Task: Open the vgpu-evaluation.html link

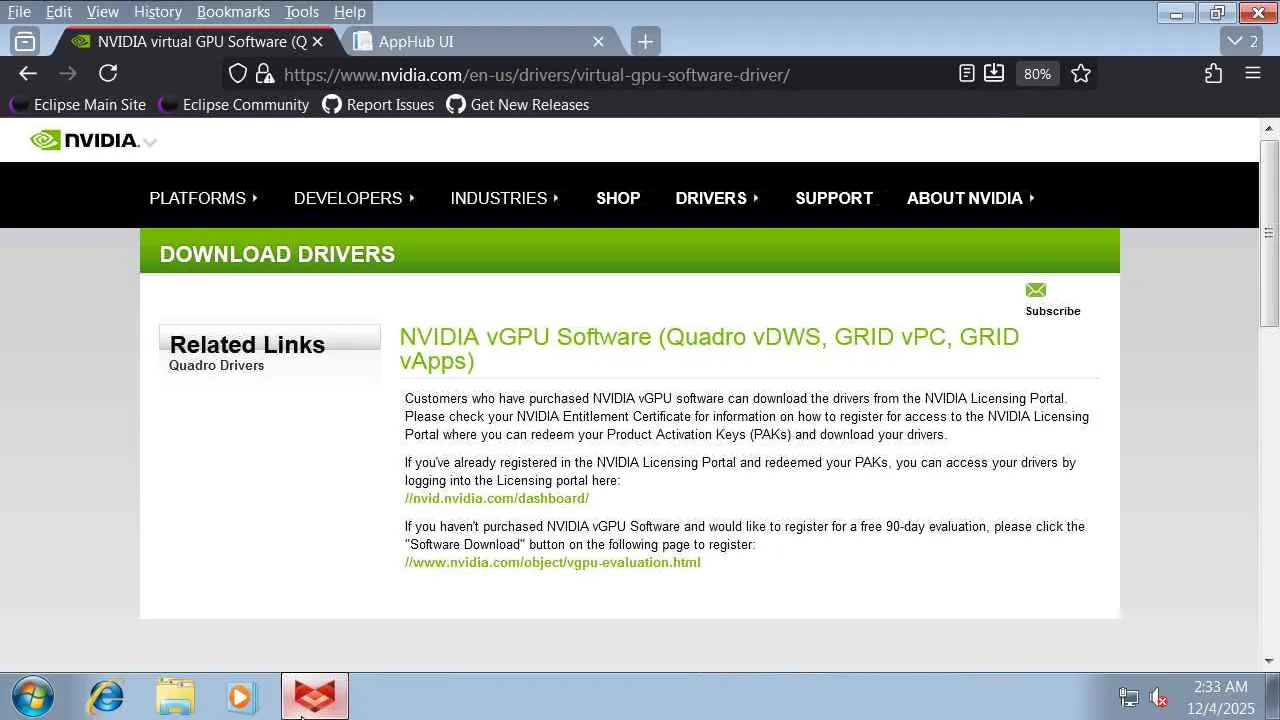Action: pyautogui.click(x=553, y=562)
